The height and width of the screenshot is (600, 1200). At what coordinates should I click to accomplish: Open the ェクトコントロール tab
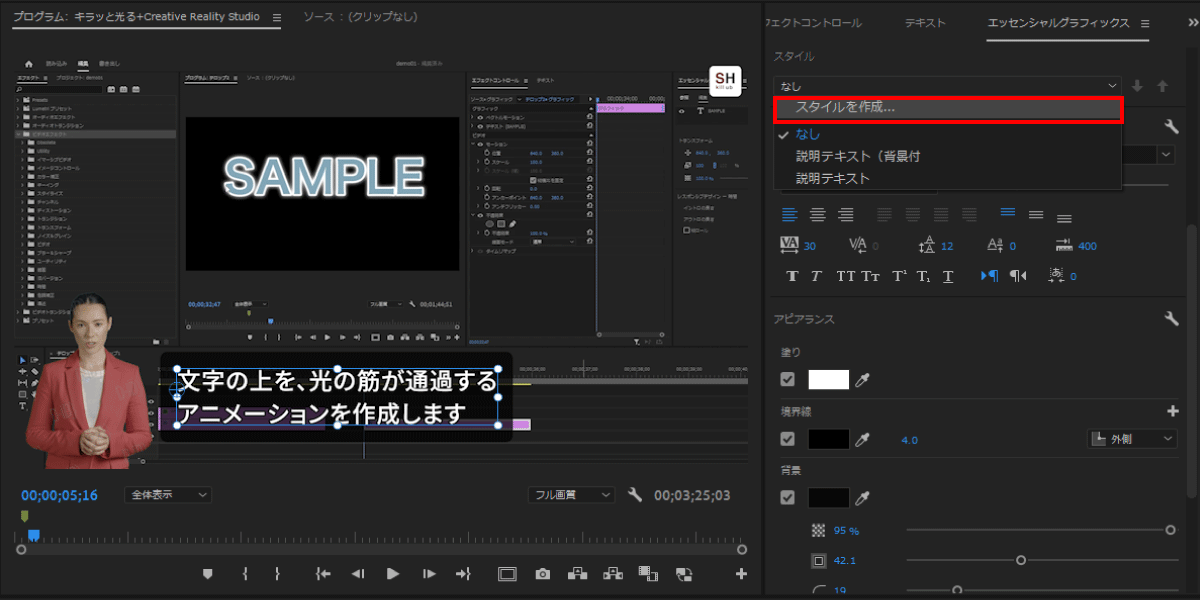point(812,23)
